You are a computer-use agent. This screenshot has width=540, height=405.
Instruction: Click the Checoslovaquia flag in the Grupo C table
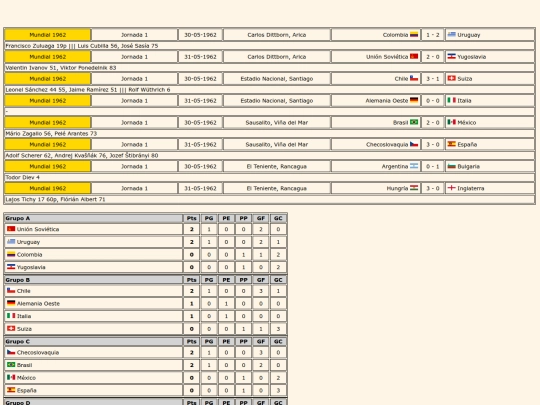[11, 352]
